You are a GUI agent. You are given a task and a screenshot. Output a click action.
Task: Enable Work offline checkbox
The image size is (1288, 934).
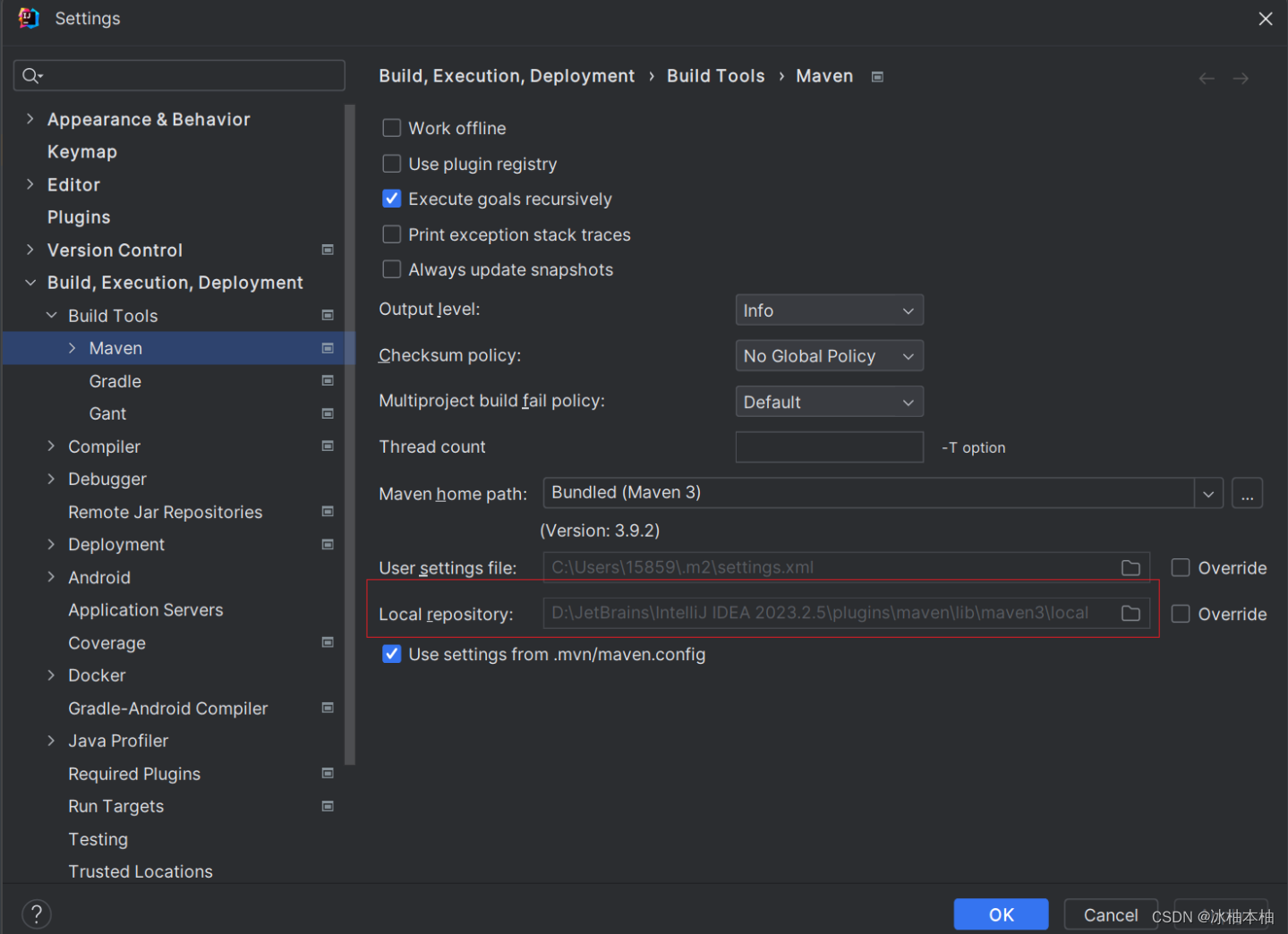click(392, 128)
